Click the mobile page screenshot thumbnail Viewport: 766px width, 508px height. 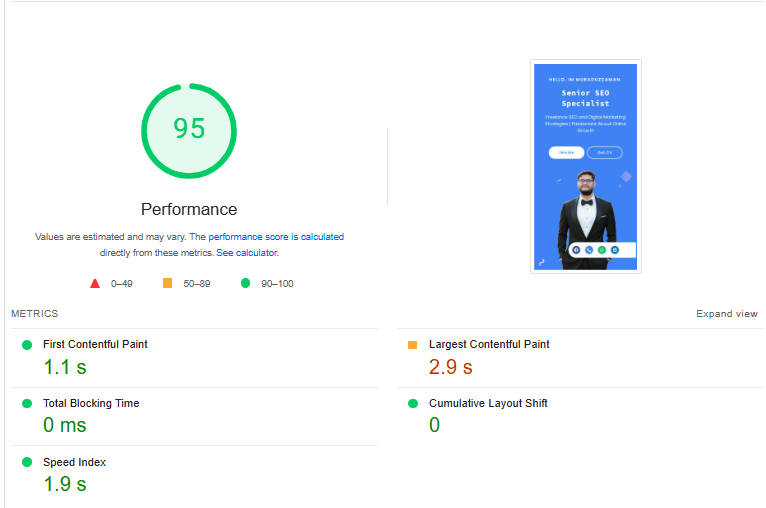586,166
